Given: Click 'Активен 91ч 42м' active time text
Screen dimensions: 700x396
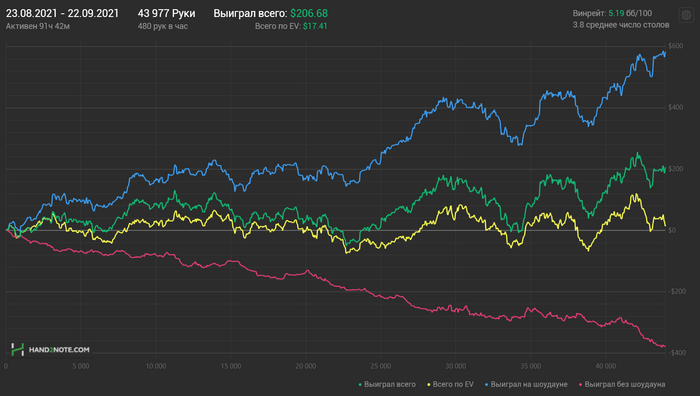Looking at the screenshot, I should 38,26.
